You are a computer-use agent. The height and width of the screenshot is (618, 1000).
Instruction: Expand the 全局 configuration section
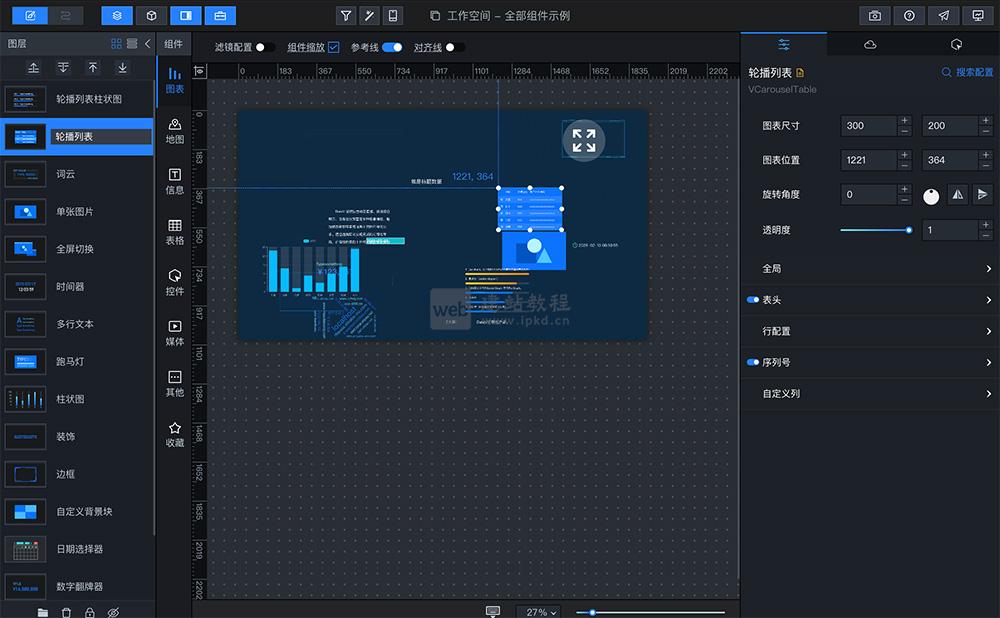coord(868,267)
